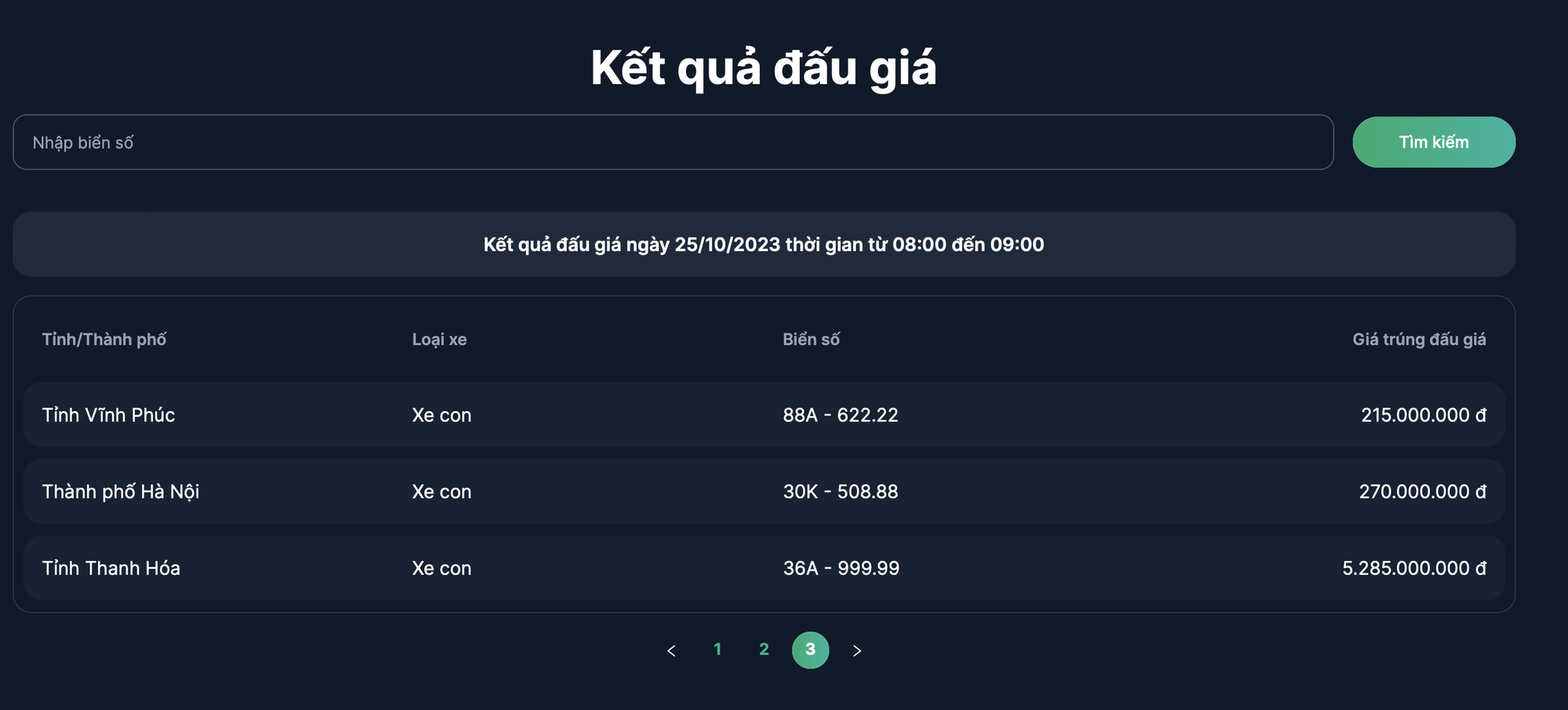The width and height of the screenshot is (1568, 710).
Task: Click the Tỉnh/Thành phố column header
Action: pos(104,340)
